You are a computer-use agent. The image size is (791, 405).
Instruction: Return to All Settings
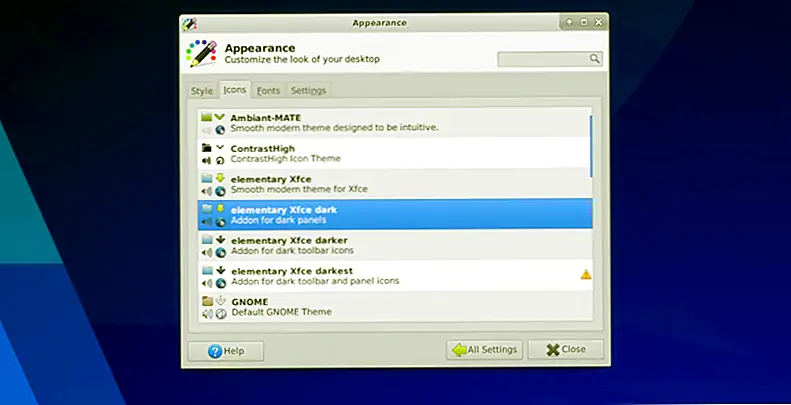click(484, 350)
